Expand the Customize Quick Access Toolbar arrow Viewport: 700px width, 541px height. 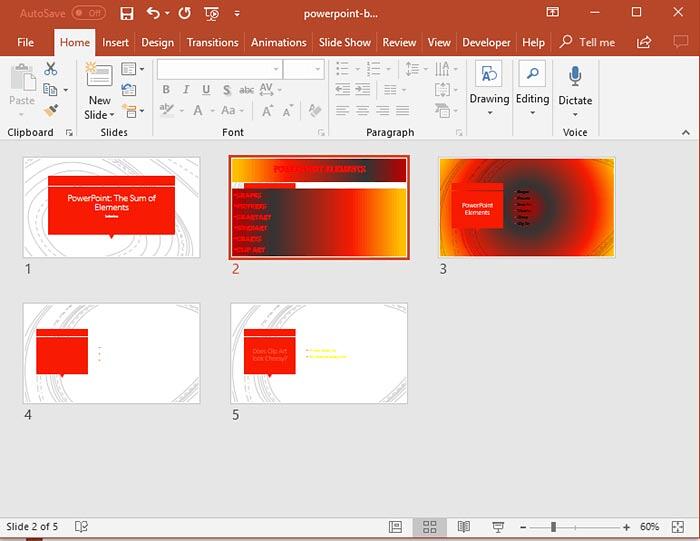(x=237, y=14)
